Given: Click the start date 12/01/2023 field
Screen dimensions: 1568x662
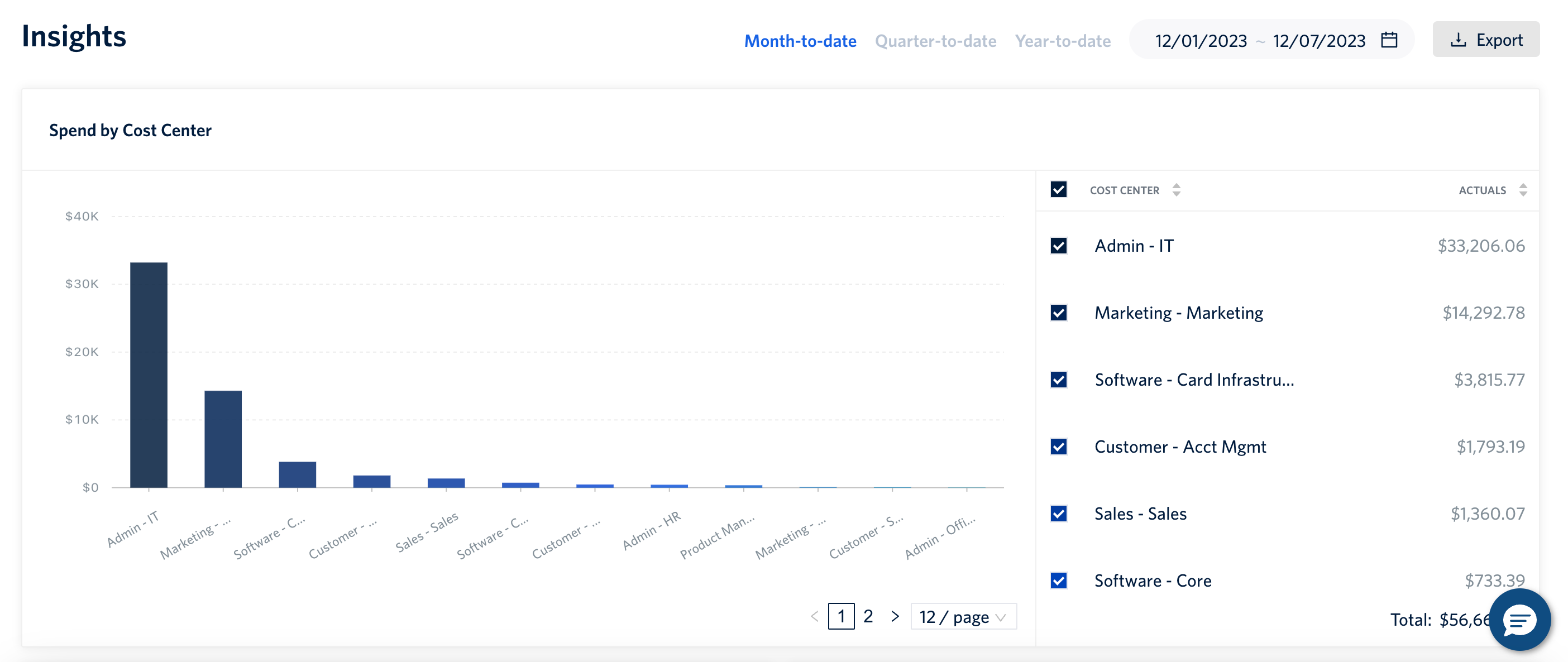Looking at the screenshot, I should tap(1201, 41).
